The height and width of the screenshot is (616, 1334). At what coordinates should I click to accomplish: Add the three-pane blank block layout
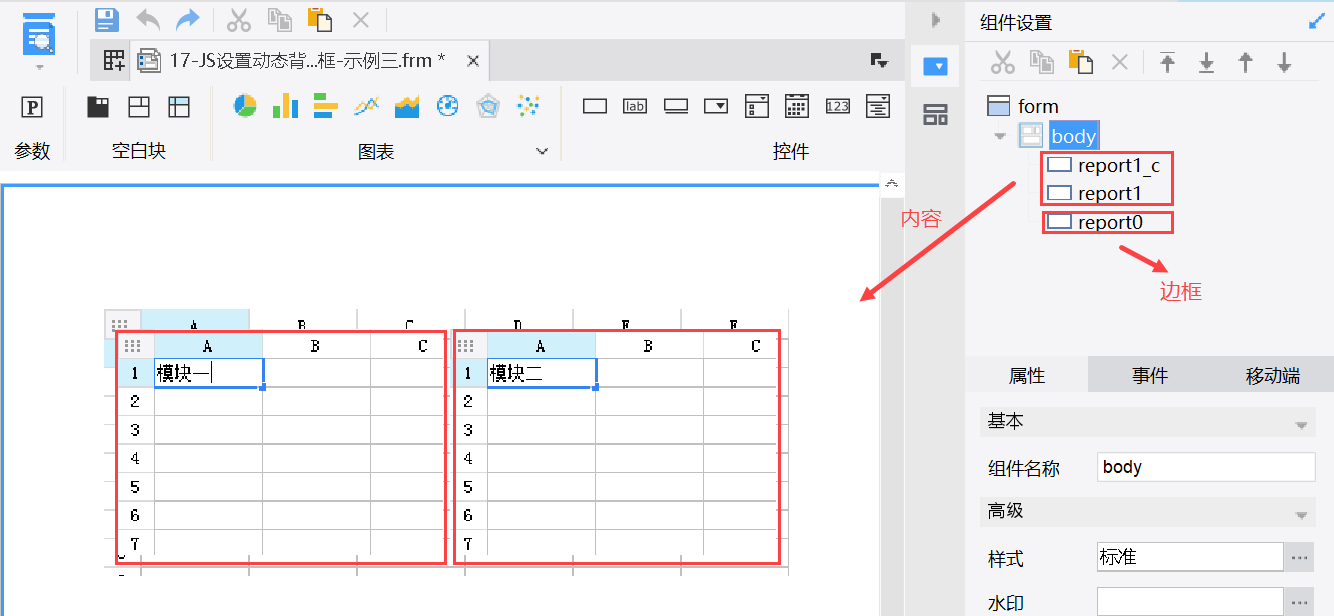[139, 106]
